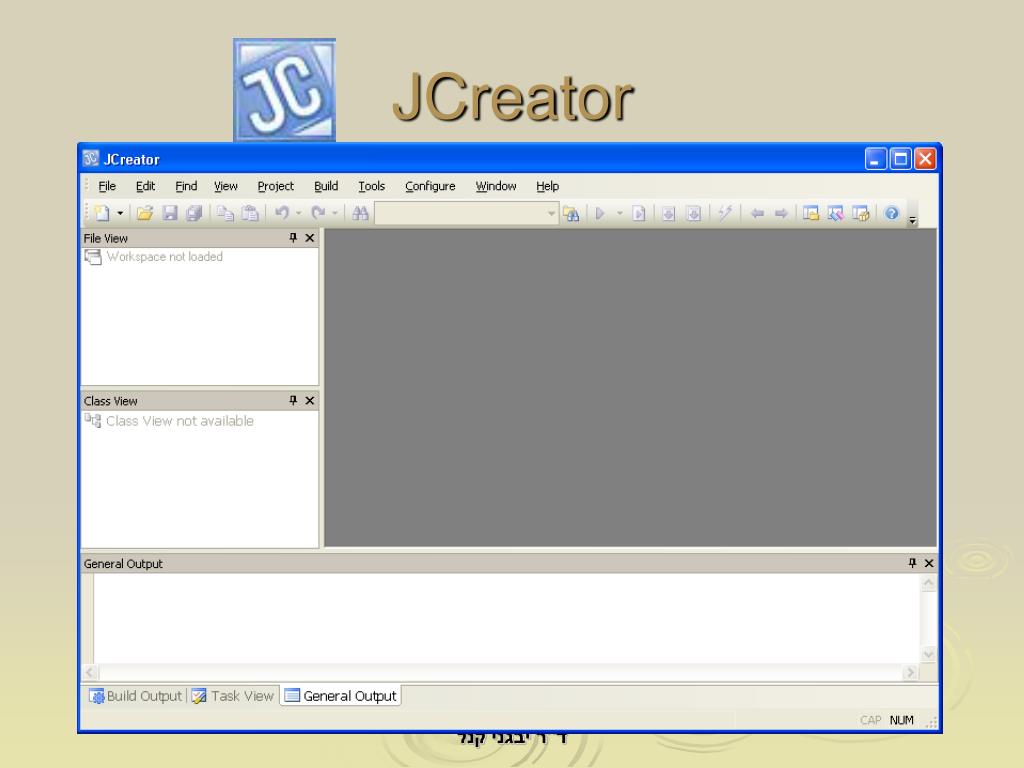Click the Find binoculars icon
Screen dimensions: 1024x768
tap(360, 213)
